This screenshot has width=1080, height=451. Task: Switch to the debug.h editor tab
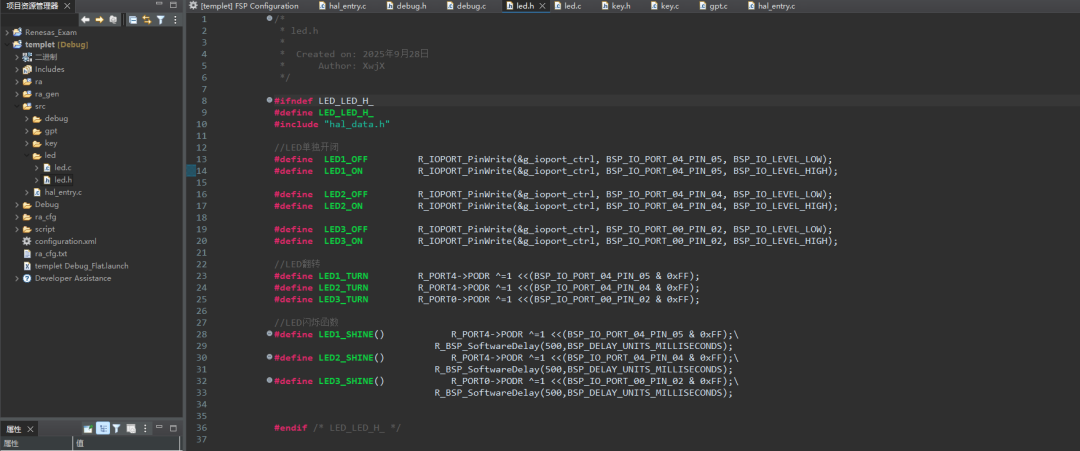[x=407, y=6]
